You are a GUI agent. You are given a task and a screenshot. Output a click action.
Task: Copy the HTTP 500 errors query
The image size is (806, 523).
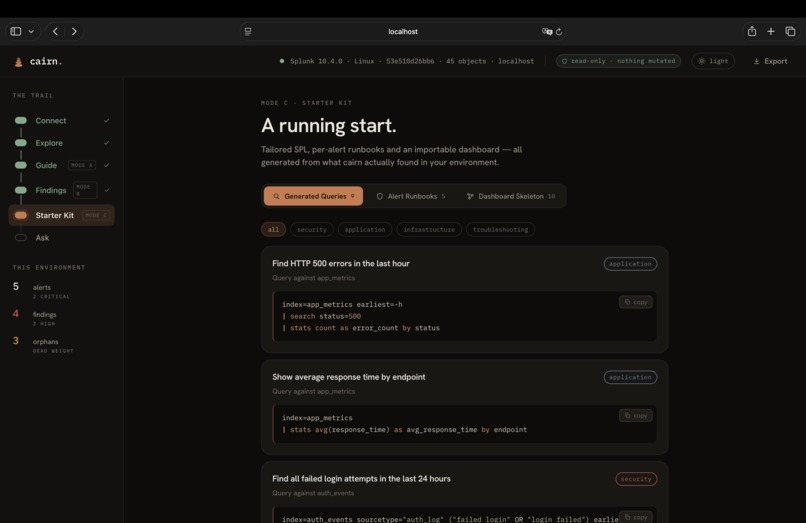[636, 302]
